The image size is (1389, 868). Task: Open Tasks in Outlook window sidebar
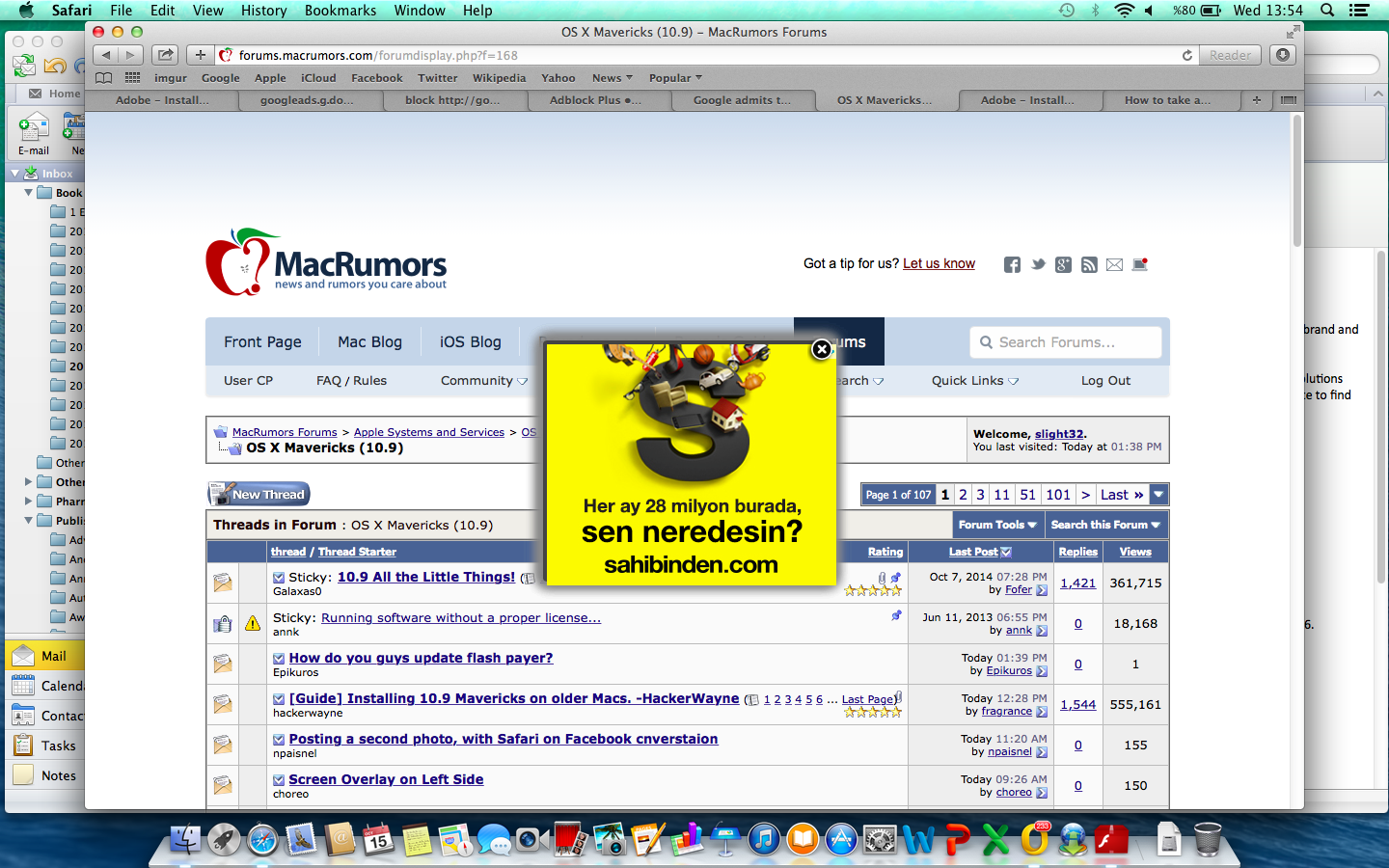(x=44, y=746)
